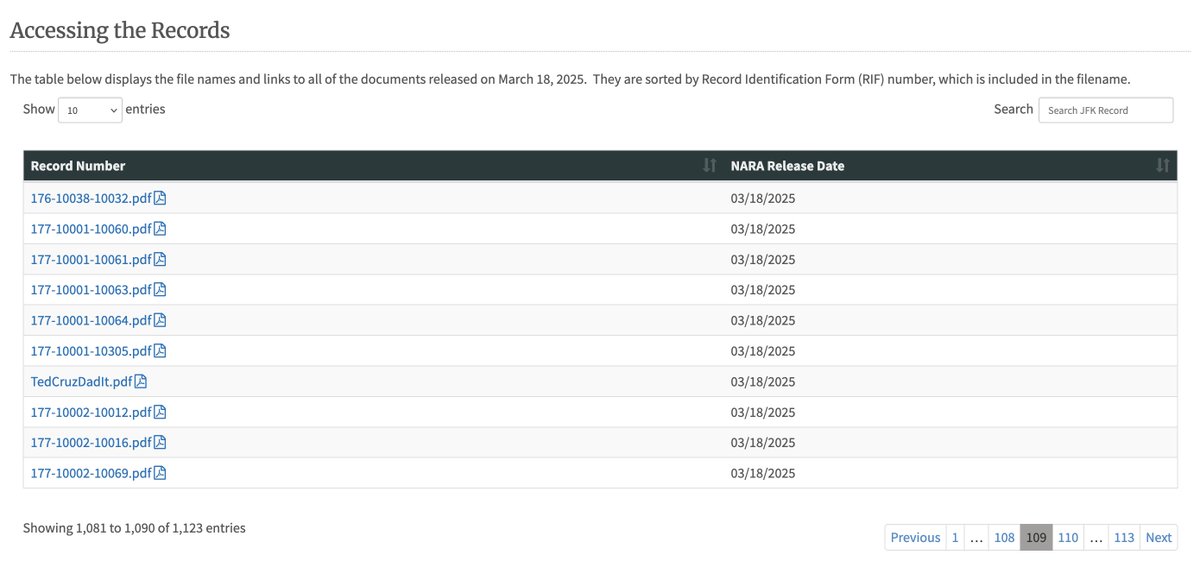Select current page 109 button

point(1036,537)
